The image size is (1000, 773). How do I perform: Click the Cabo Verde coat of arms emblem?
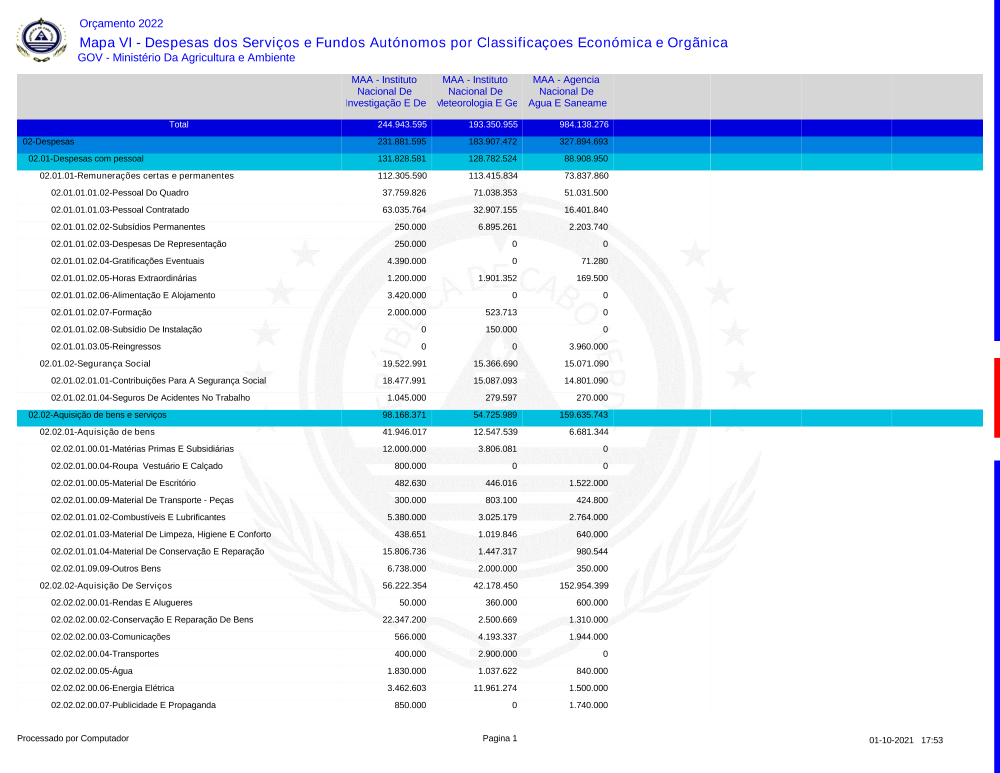pos(41,40)
